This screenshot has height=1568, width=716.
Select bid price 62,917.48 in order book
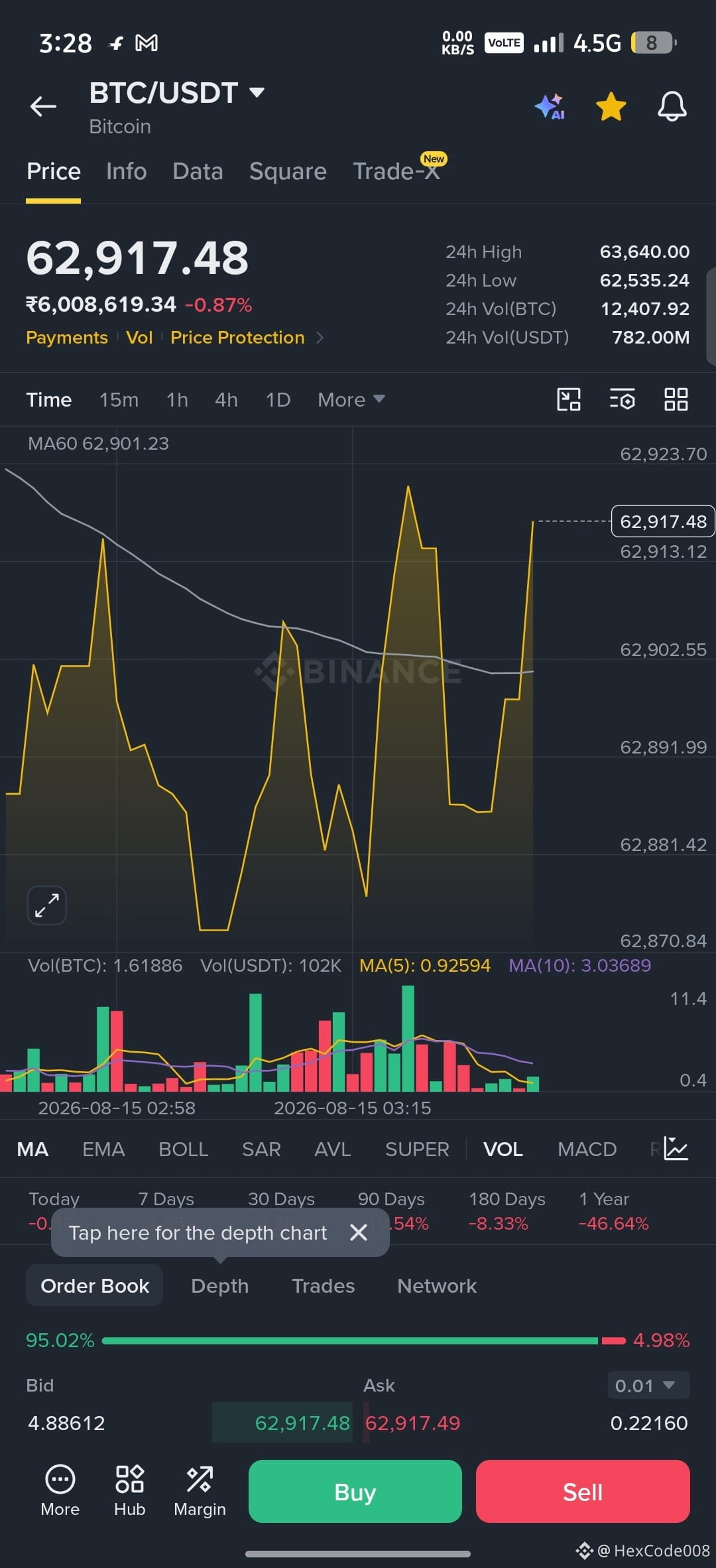pyautogui.click(x=302, y=1423)
